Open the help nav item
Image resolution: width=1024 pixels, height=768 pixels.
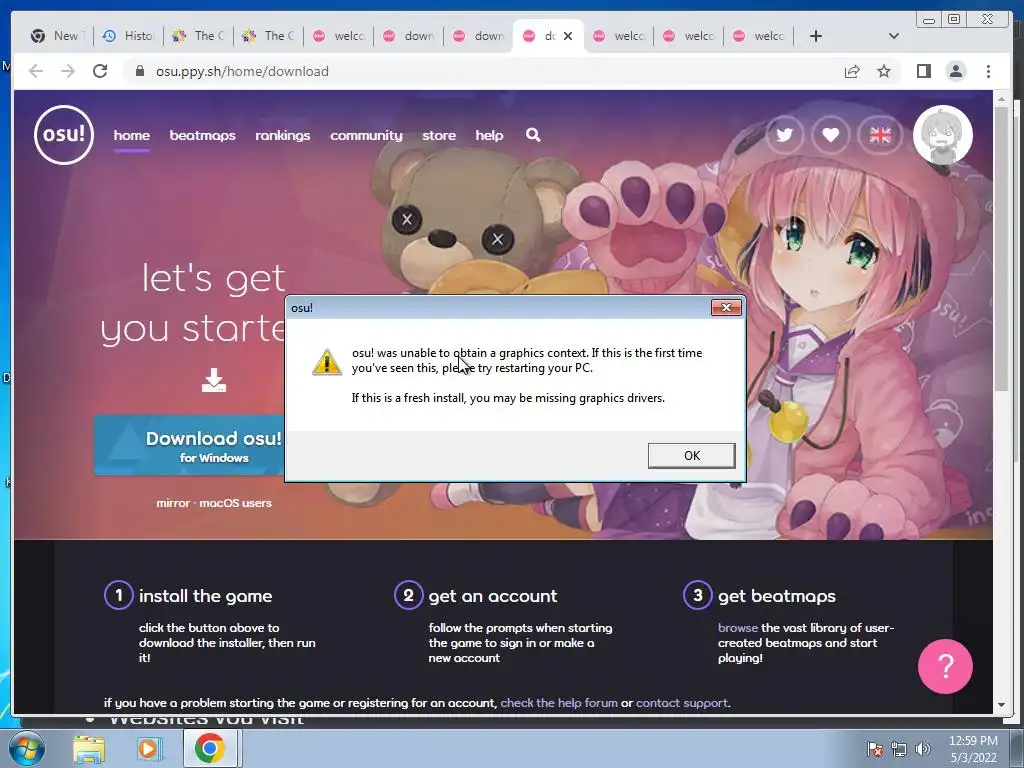(489, 135)
